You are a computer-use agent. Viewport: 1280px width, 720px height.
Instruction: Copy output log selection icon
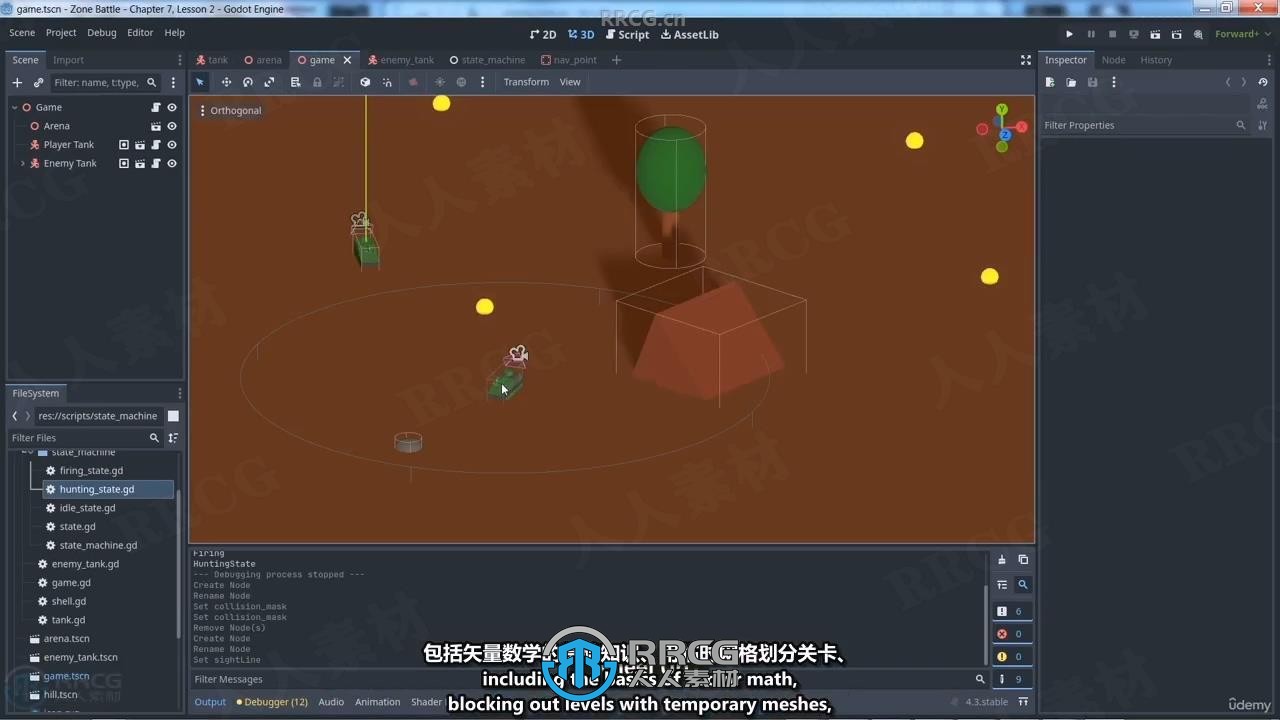coord(1023,560)
